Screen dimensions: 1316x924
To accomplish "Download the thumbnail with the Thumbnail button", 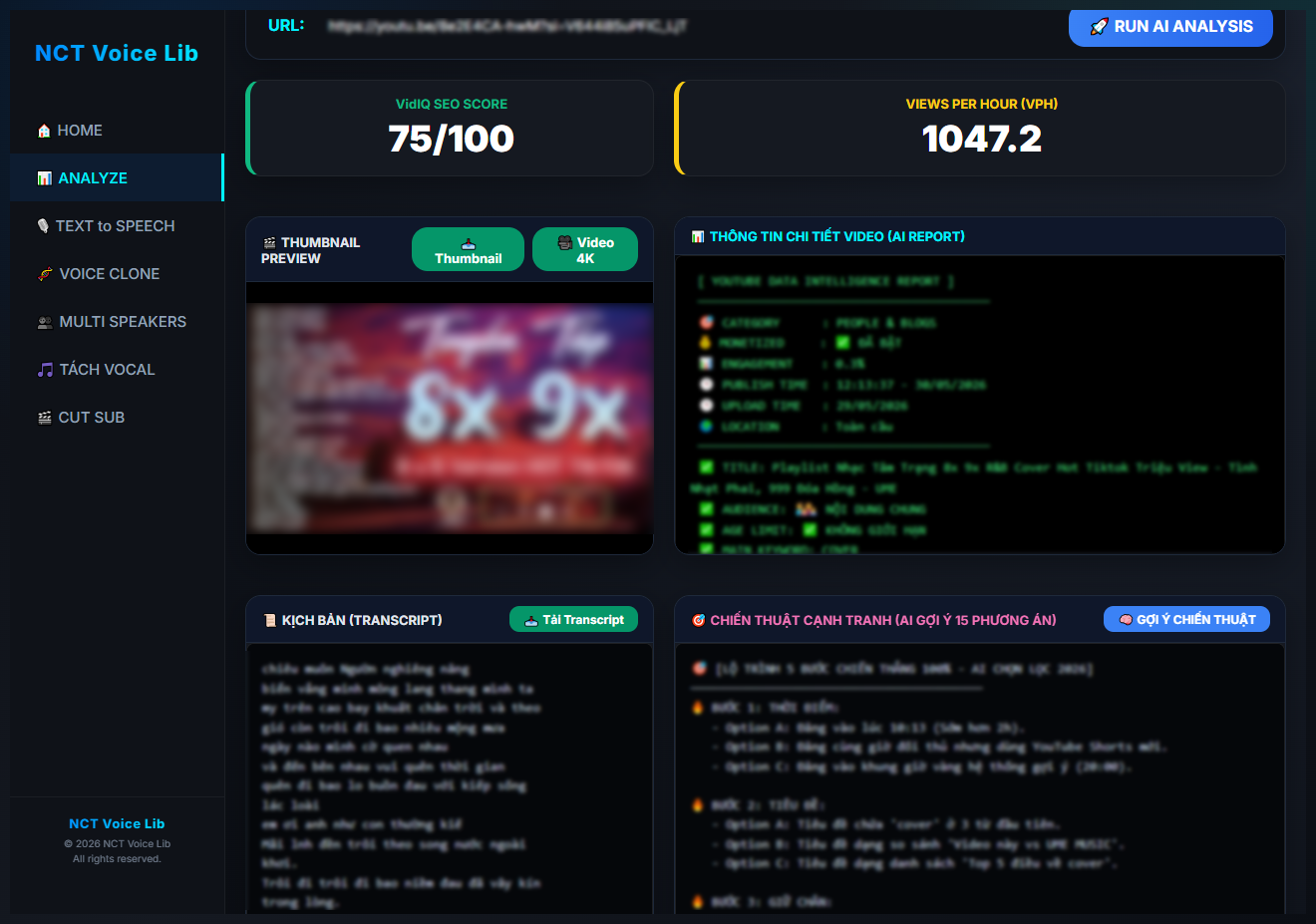I will (x=468, y=249).
